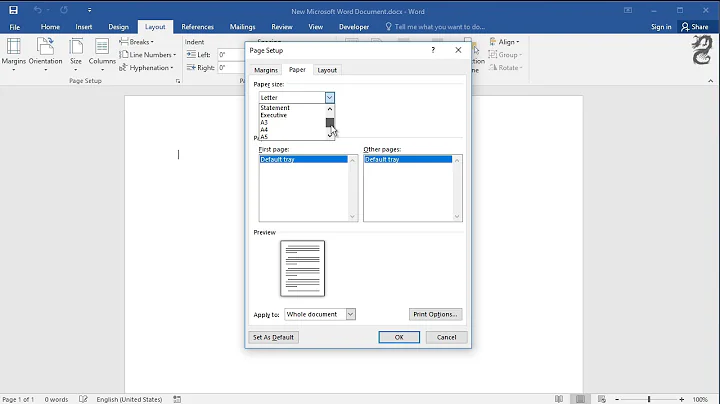Click the zoom out minus button
The height and width of the screenshot is (404, 720).
(x=617, y=399)
